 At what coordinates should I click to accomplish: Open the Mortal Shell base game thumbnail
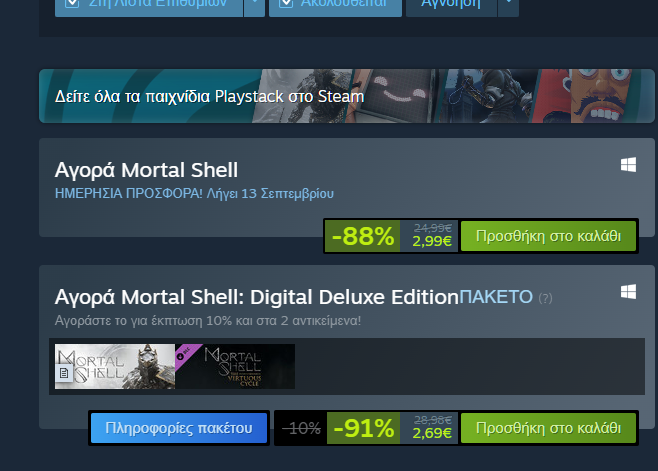[x=115, y=366]
